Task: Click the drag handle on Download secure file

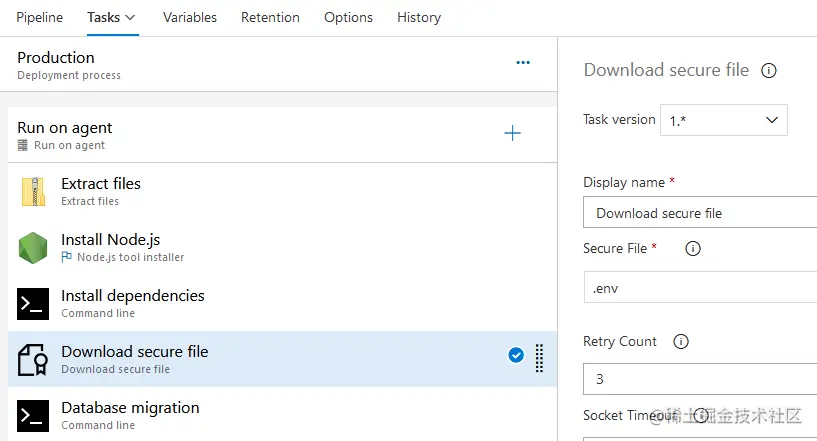Action: coord(539,358)
